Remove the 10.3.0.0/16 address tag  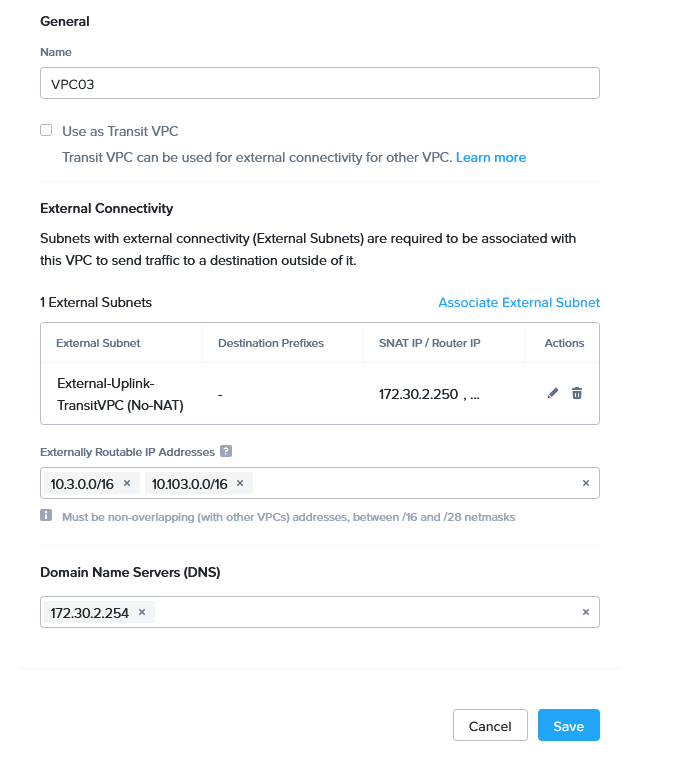(x=127, y=484)
